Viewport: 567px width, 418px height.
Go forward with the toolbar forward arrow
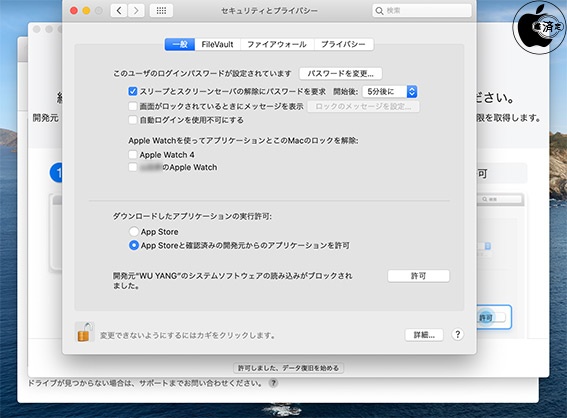click(136, 10)
